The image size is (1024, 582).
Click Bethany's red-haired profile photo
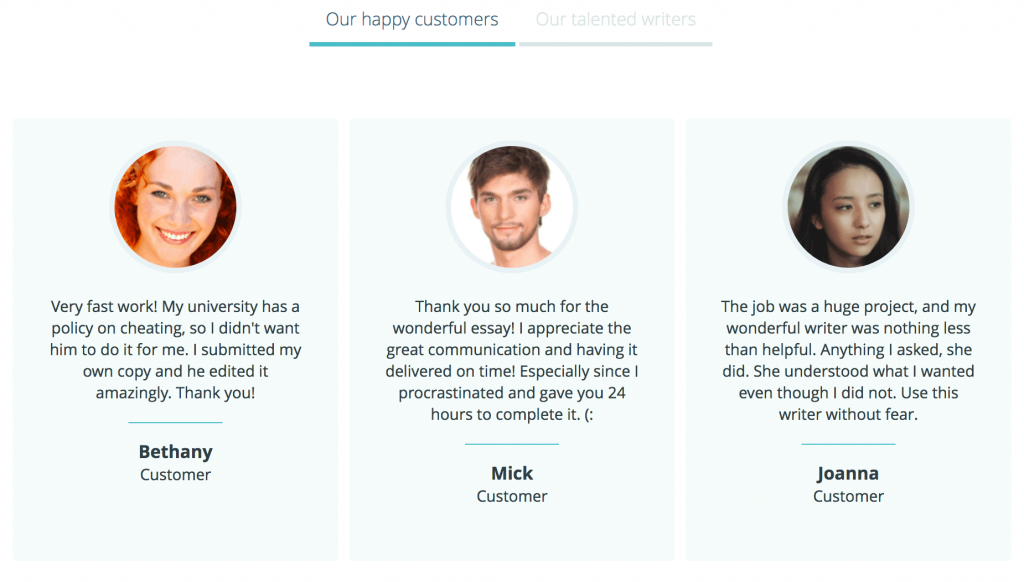point(175,206)
